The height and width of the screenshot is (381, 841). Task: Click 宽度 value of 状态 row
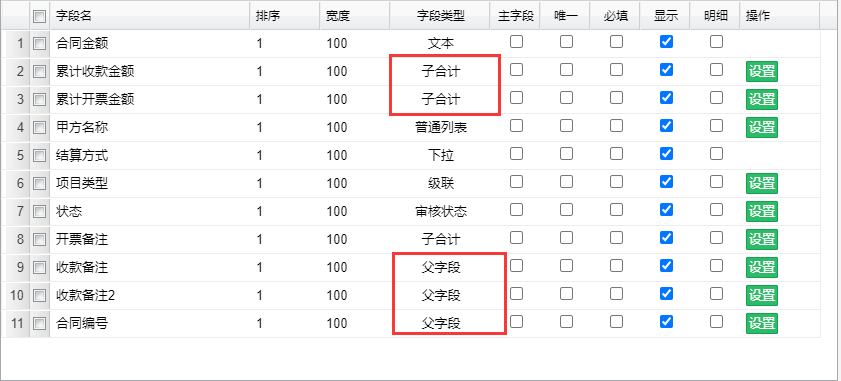point(337,211)
